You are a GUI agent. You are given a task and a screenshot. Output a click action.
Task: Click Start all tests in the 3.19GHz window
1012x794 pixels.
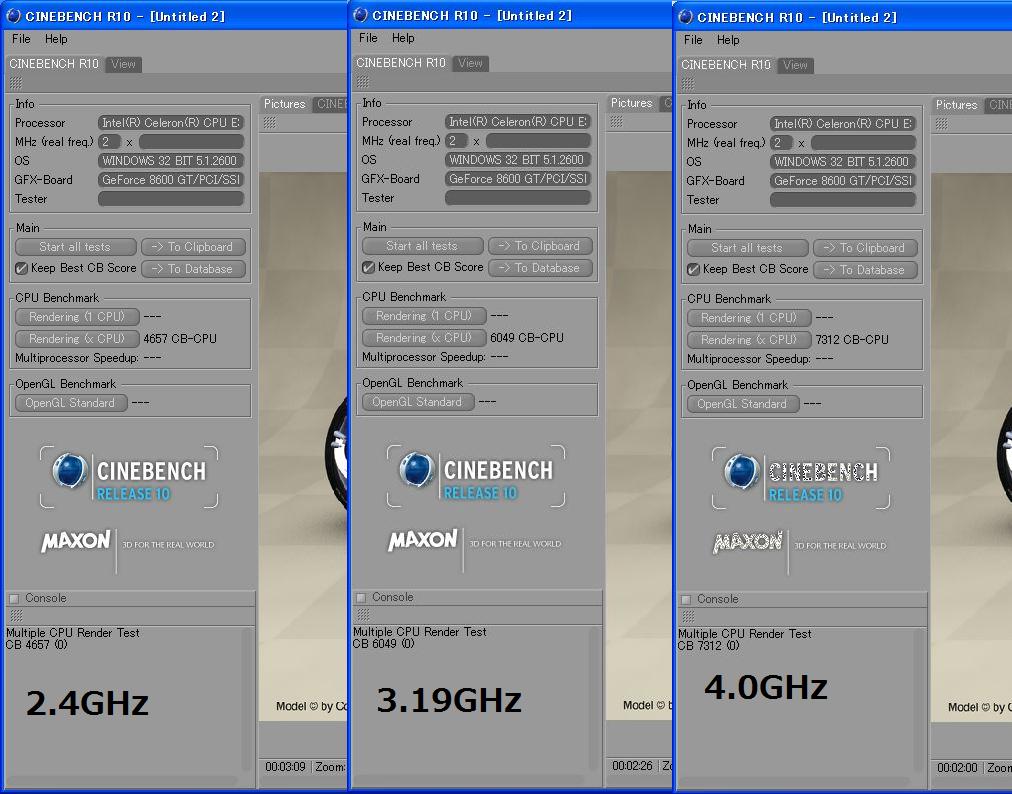tap(423, 246)
